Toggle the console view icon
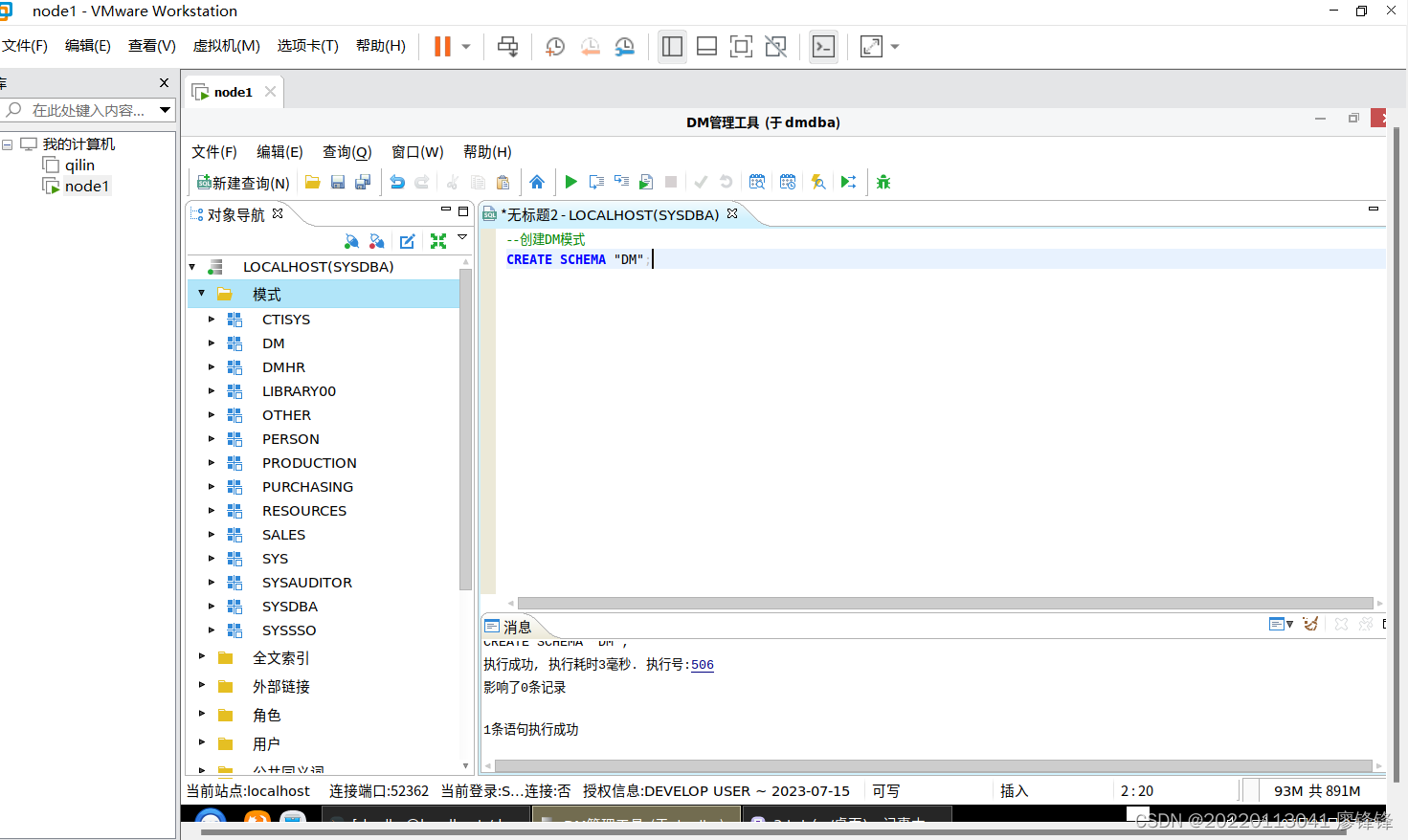 point(823,46)
